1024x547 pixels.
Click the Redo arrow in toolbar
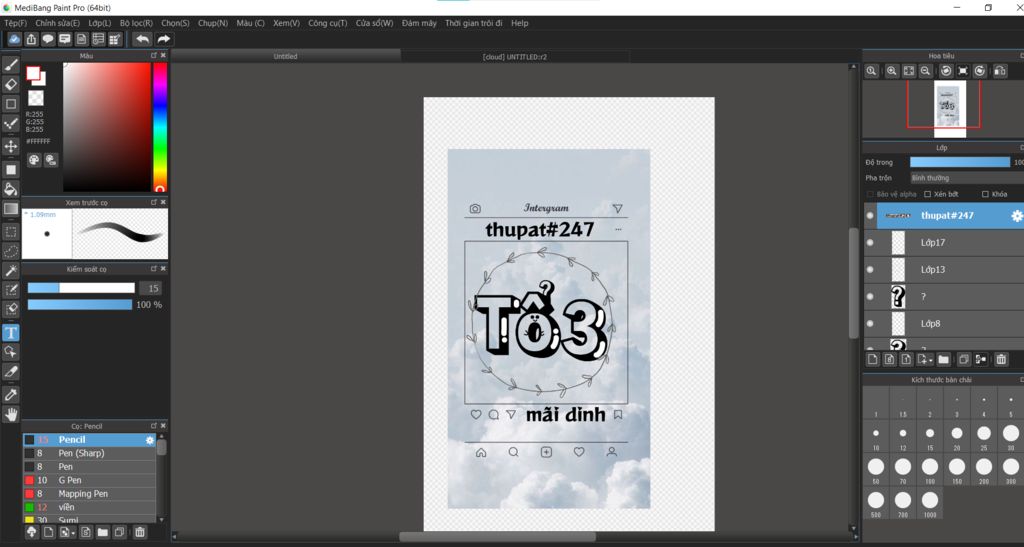tap(163, 39)
